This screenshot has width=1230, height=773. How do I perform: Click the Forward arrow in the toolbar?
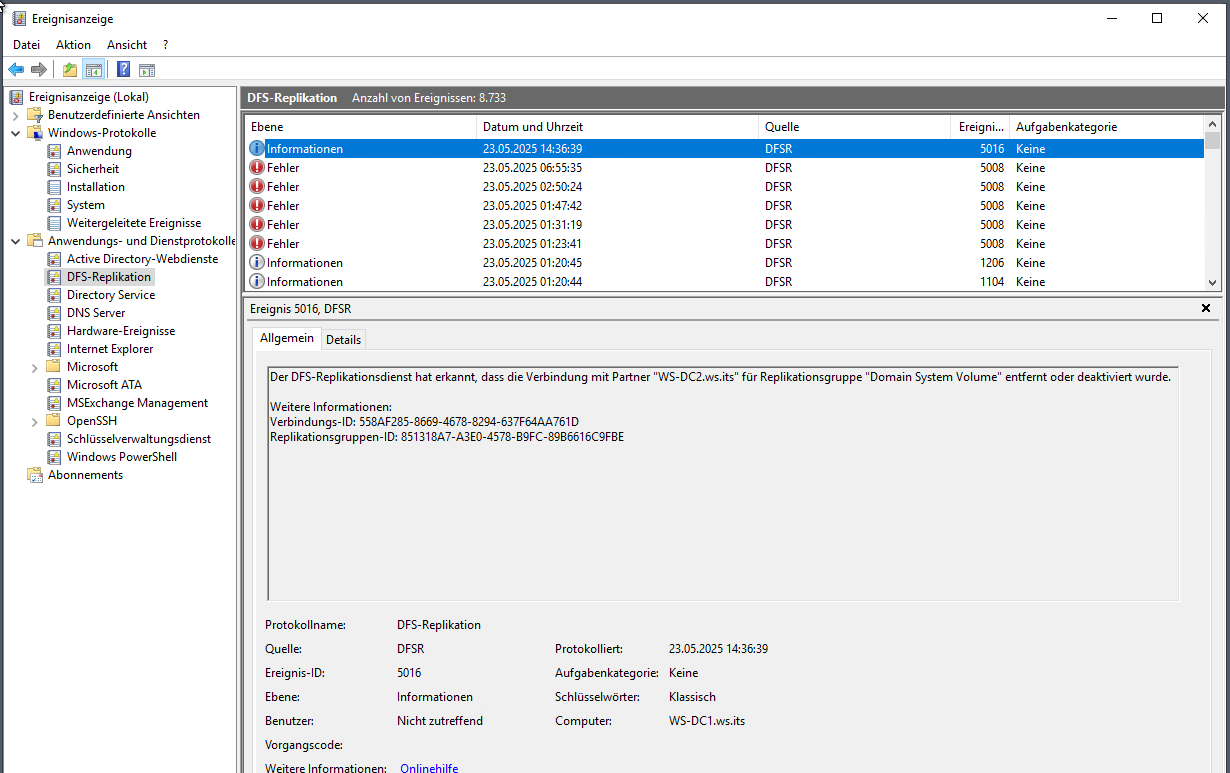39,70
